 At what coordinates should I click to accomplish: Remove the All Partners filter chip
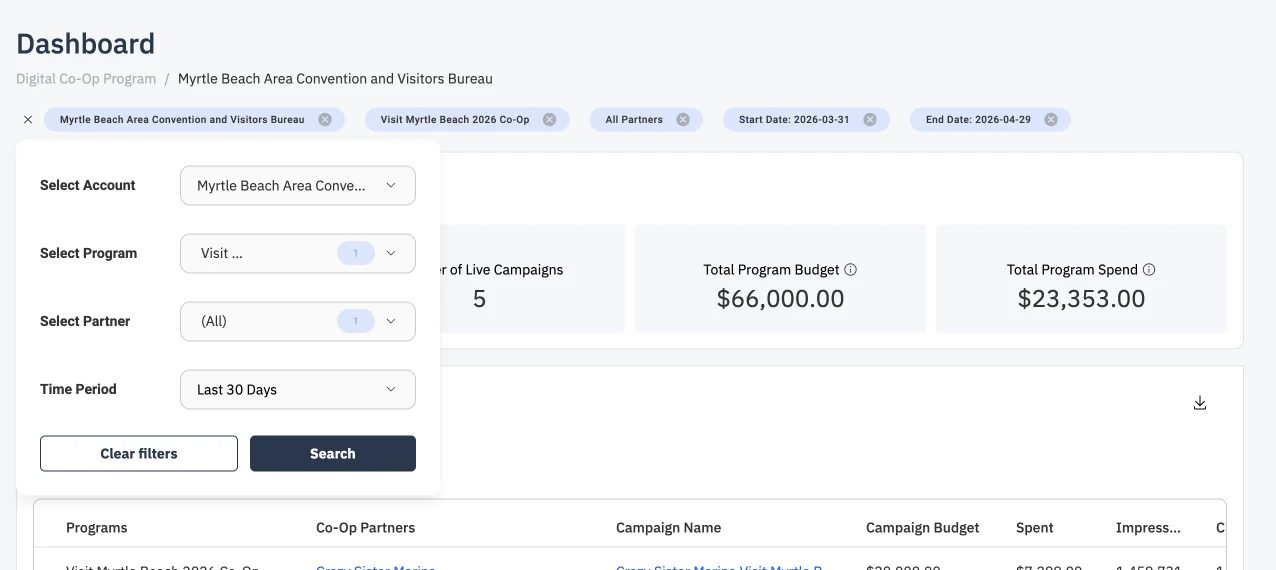[682, 120]
